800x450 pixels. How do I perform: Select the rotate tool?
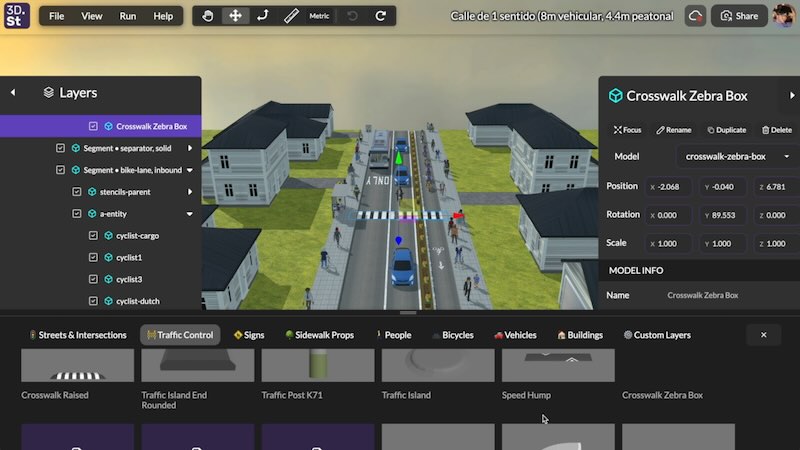click(x=263, y=16)
